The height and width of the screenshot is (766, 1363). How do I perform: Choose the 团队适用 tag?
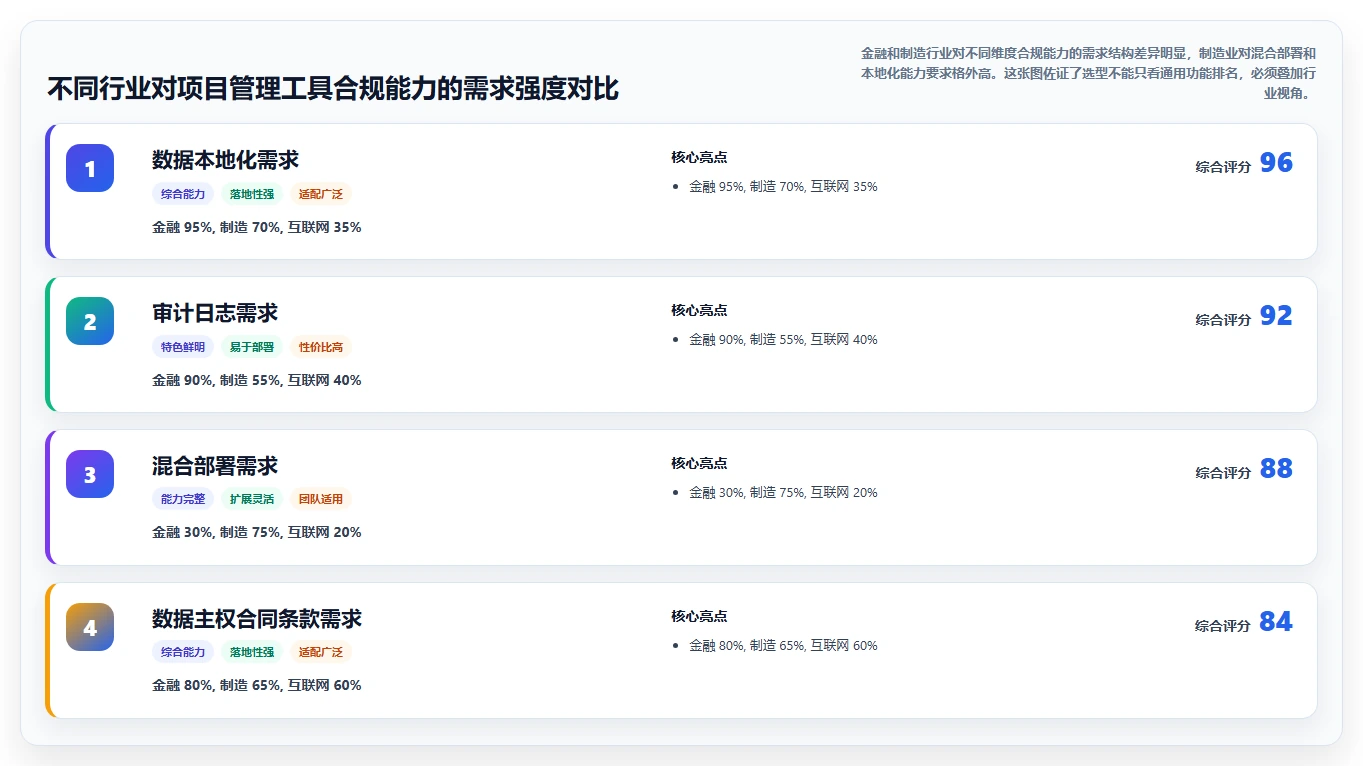321,499
